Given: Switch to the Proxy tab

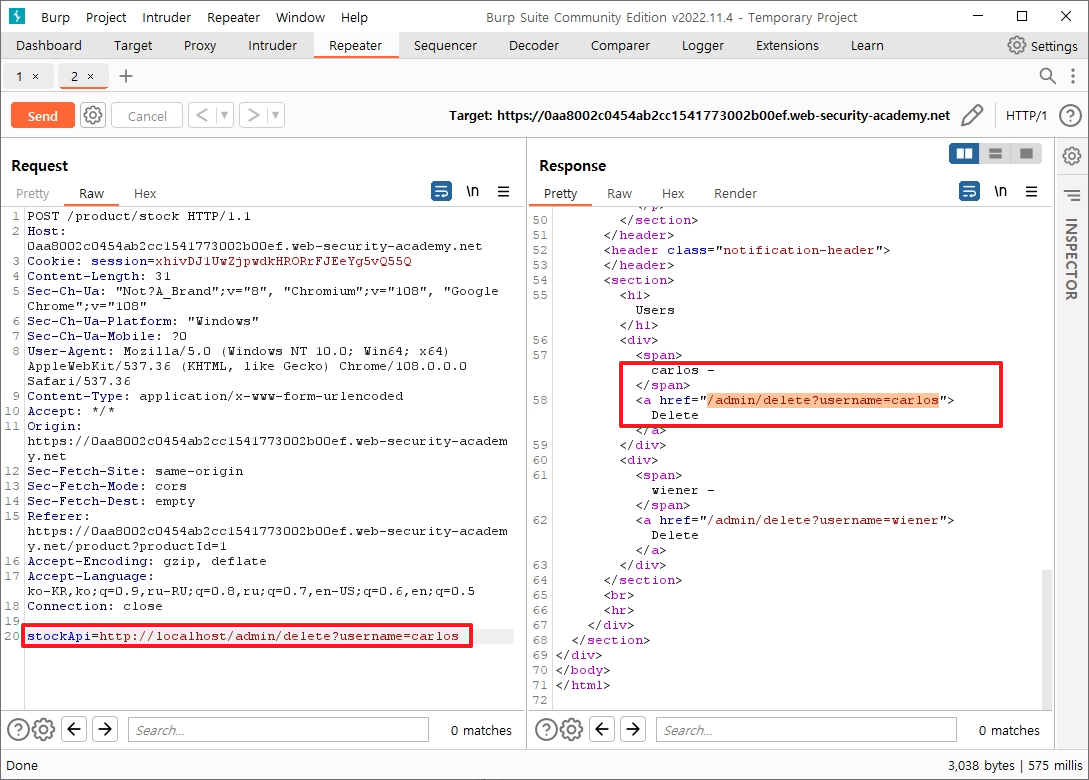Looking at the screenshot, I should pos(200,46).
